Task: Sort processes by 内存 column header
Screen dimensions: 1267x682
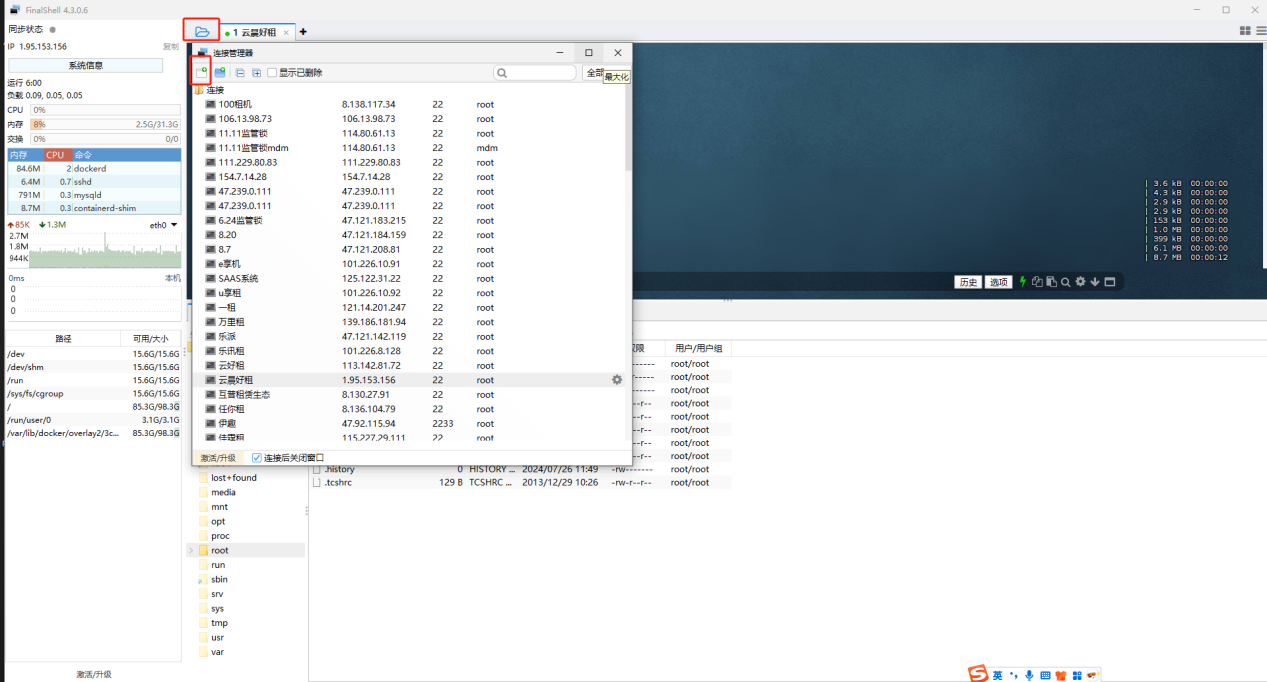Action: coord(25,155)
